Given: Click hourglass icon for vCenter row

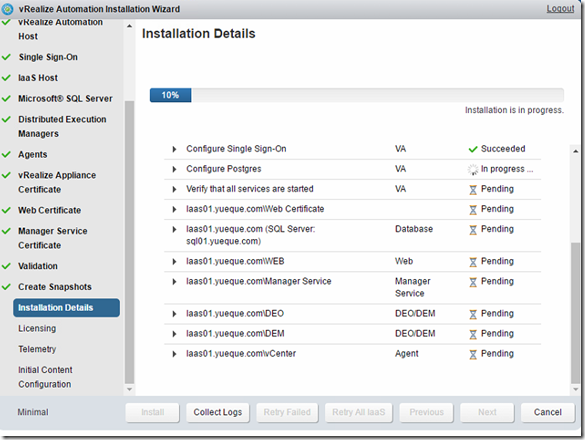Looking at the screenshot, I should pos(473,354).
